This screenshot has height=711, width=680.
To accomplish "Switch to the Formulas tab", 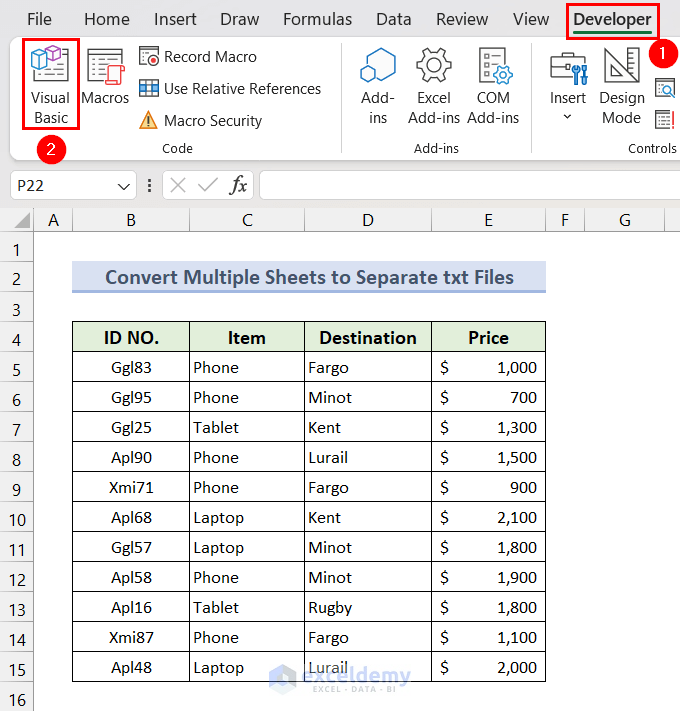I will click(x=317, y=19).
